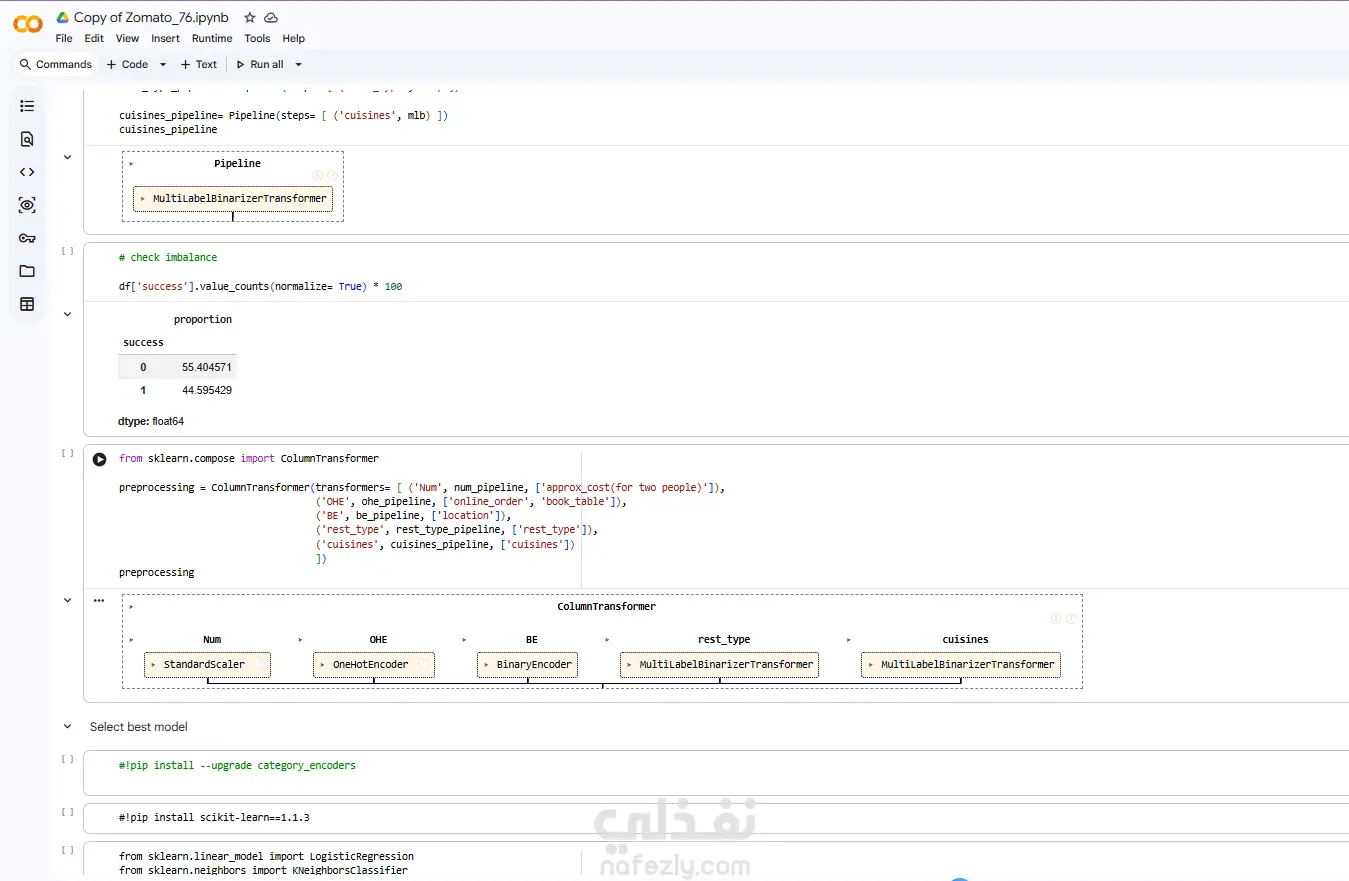Star the notebook with the star icon

(250, 18)
